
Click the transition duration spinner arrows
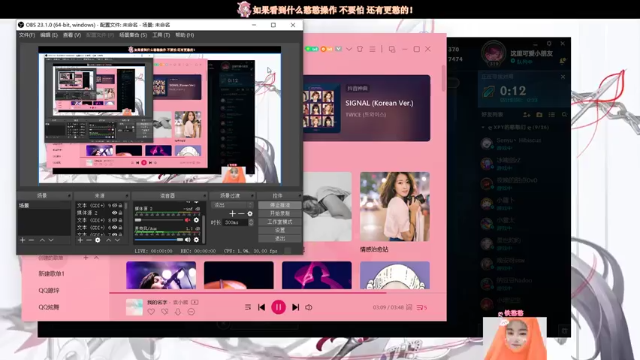click(251, 222)
